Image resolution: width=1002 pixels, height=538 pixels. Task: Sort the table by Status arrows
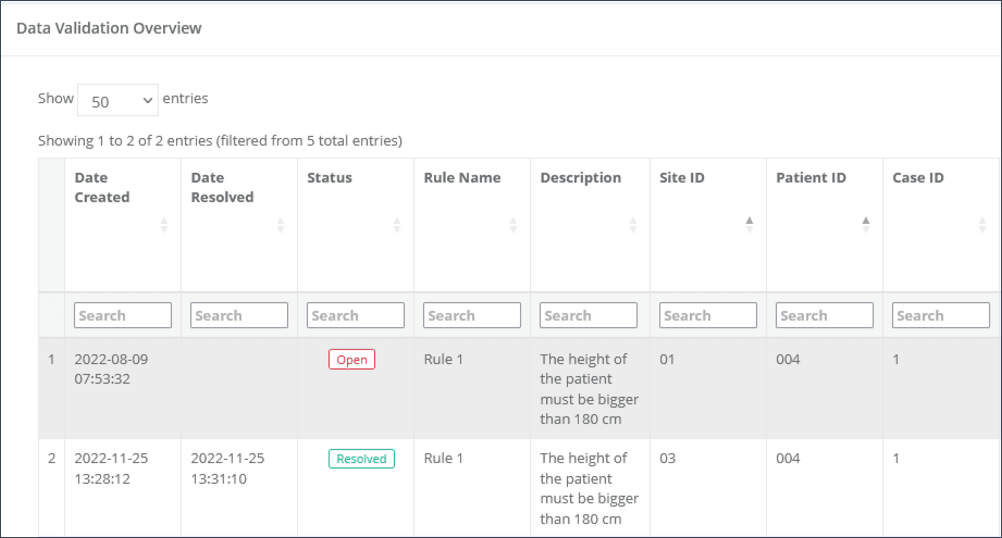pos(397,226)
